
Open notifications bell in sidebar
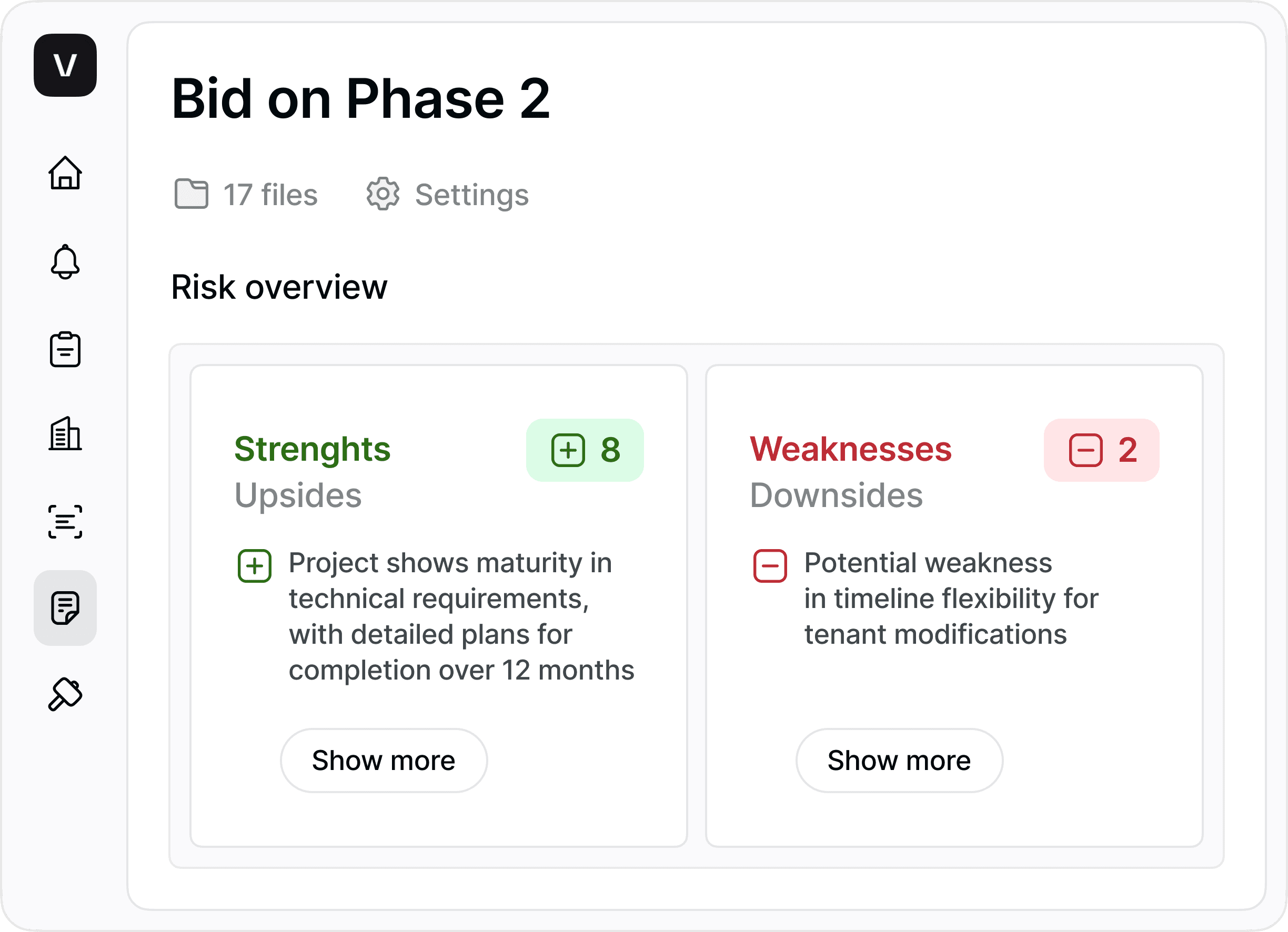point(65,261)
